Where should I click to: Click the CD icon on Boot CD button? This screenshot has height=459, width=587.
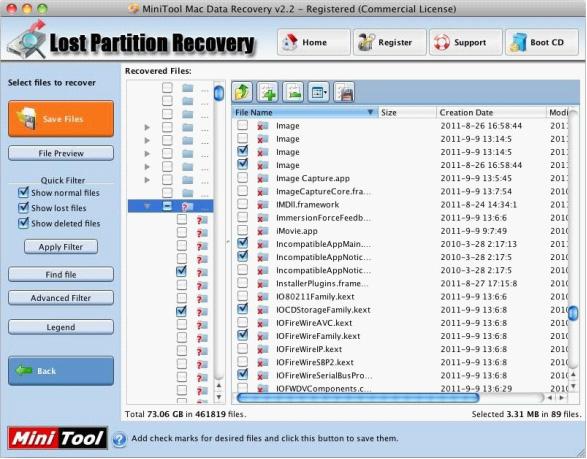point(518,42)
